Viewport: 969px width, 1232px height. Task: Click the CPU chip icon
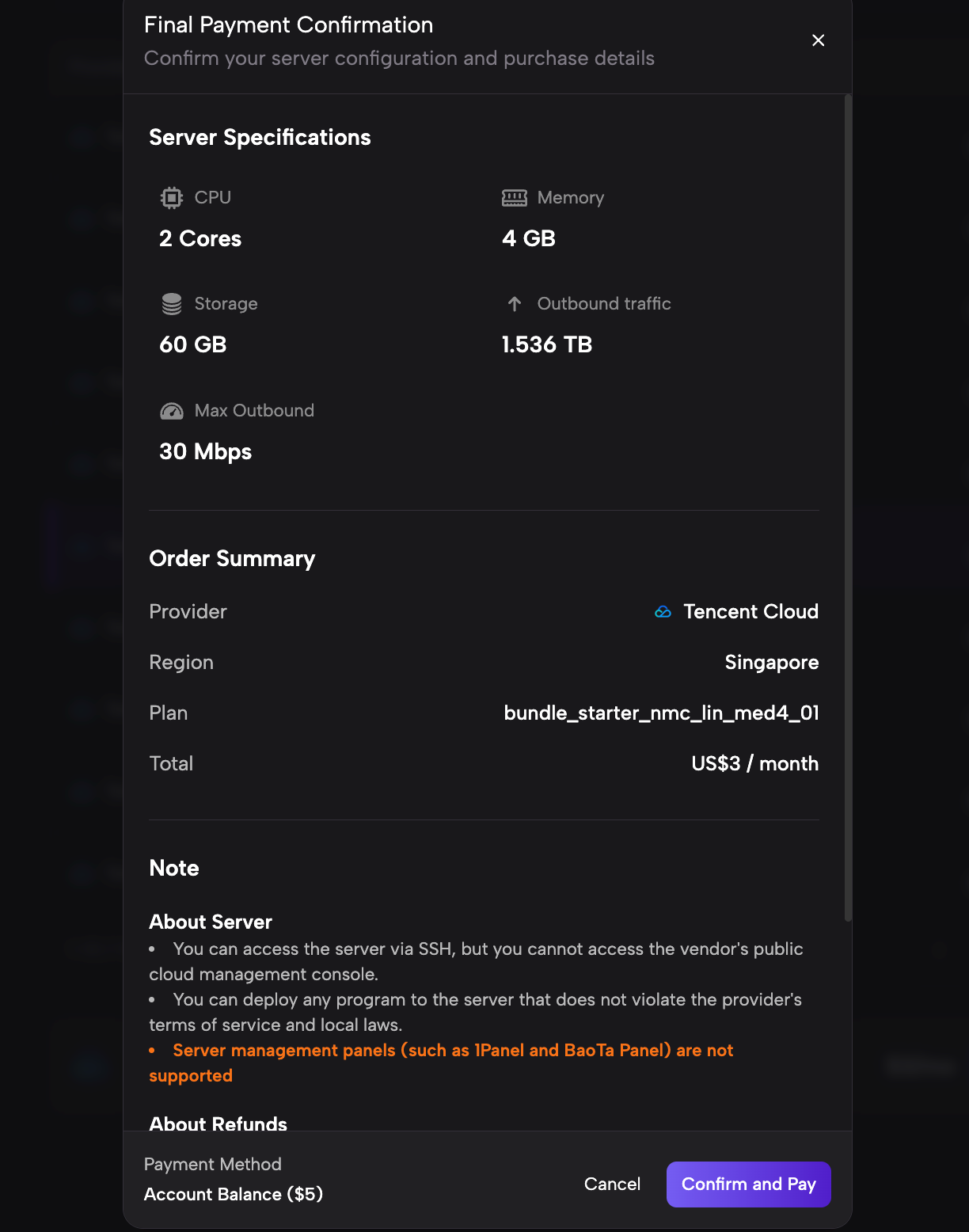coord(171,198)
